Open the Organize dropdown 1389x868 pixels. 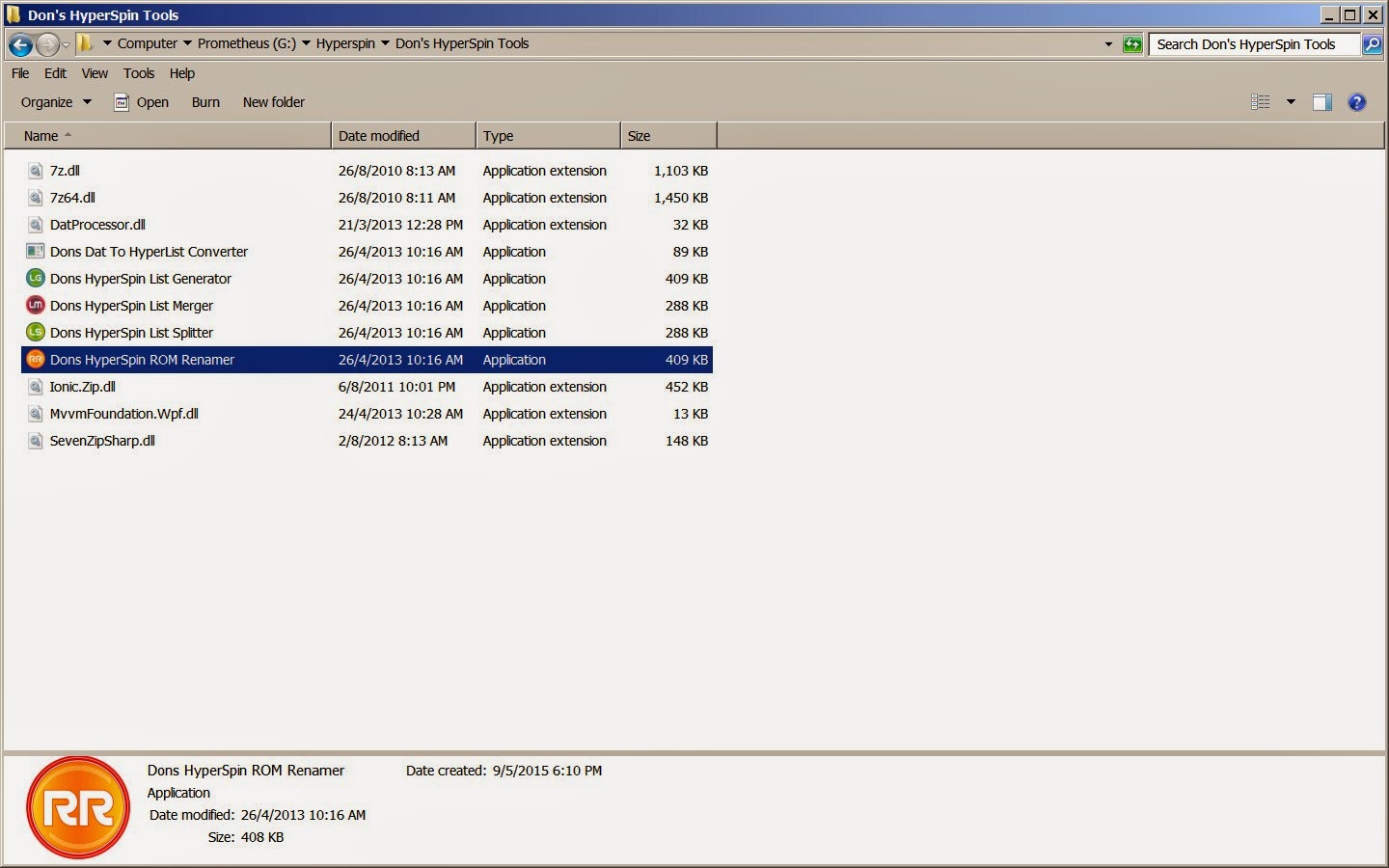tap(56, 102)
